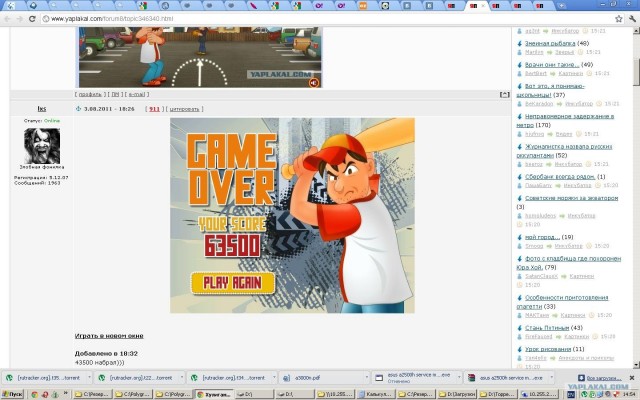Viewport: 640px width, 400px height.
Task: Switch to the first browser tab
Action: (x=11, y=6)
